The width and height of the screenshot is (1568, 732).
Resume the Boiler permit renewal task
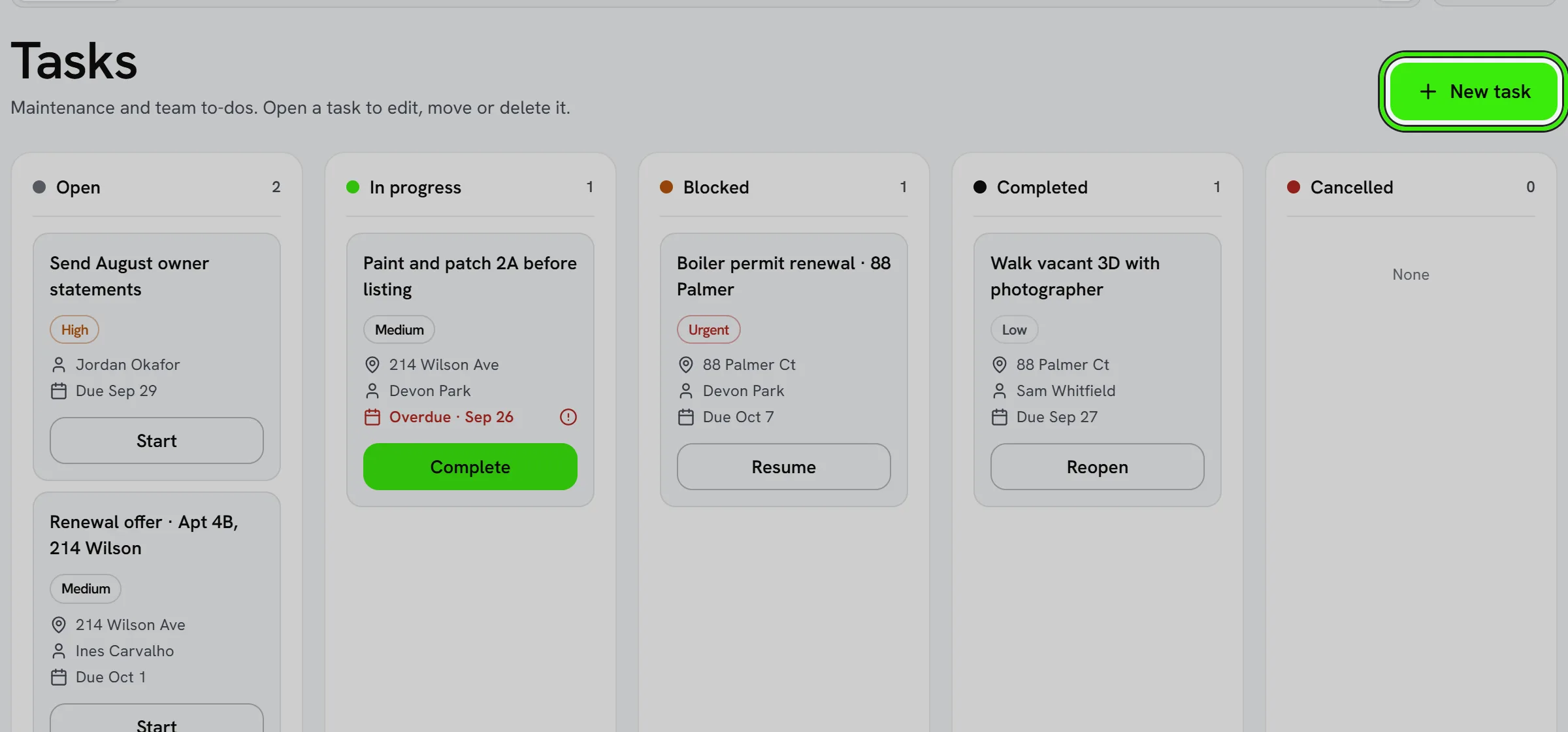tap(784, 467)
